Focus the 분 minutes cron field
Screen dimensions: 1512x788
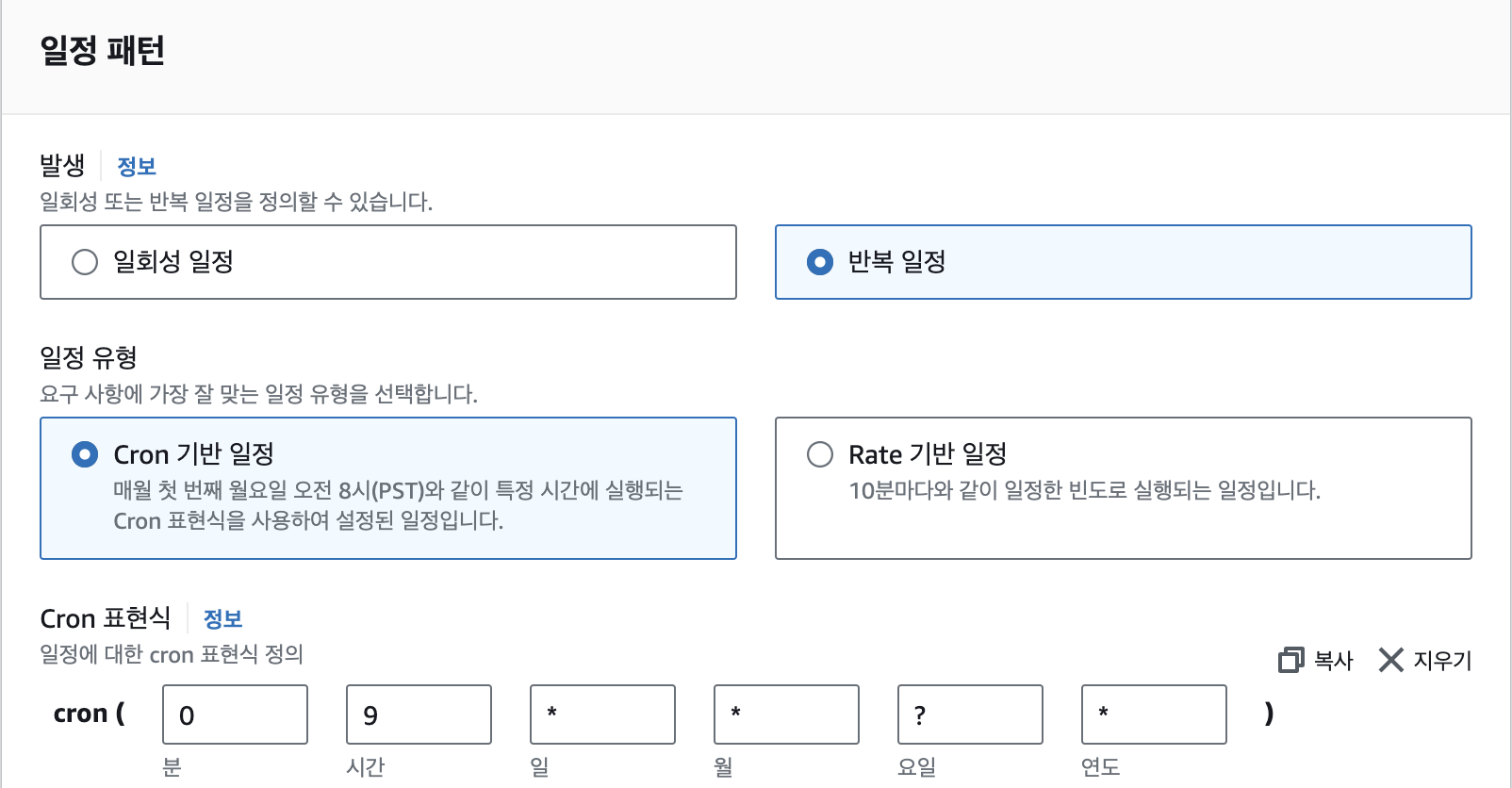pyautogui.click(x=235, y=714)
